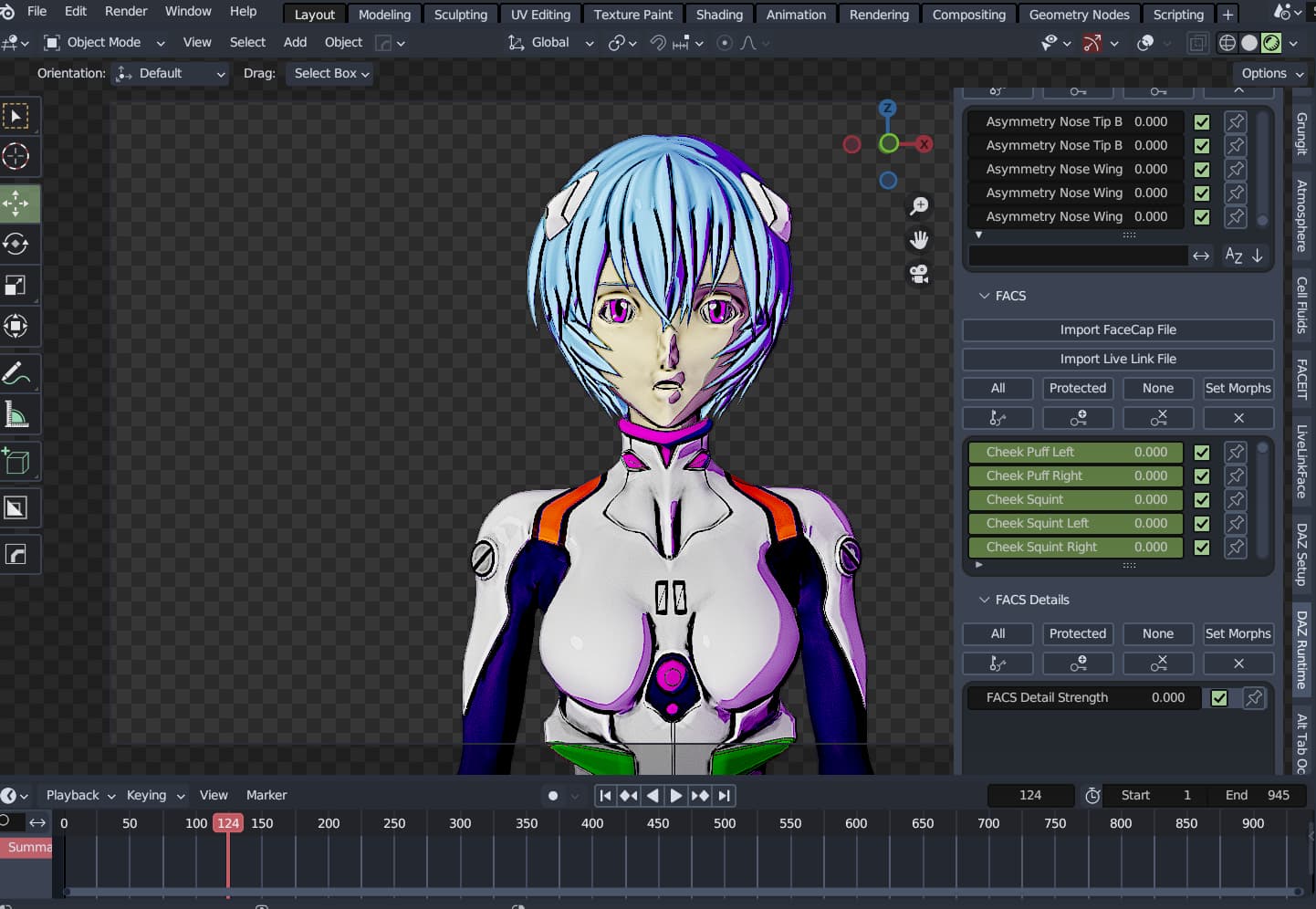Switch to solid viewport shading
The image size is (1316, 909).
point(1249,43)
